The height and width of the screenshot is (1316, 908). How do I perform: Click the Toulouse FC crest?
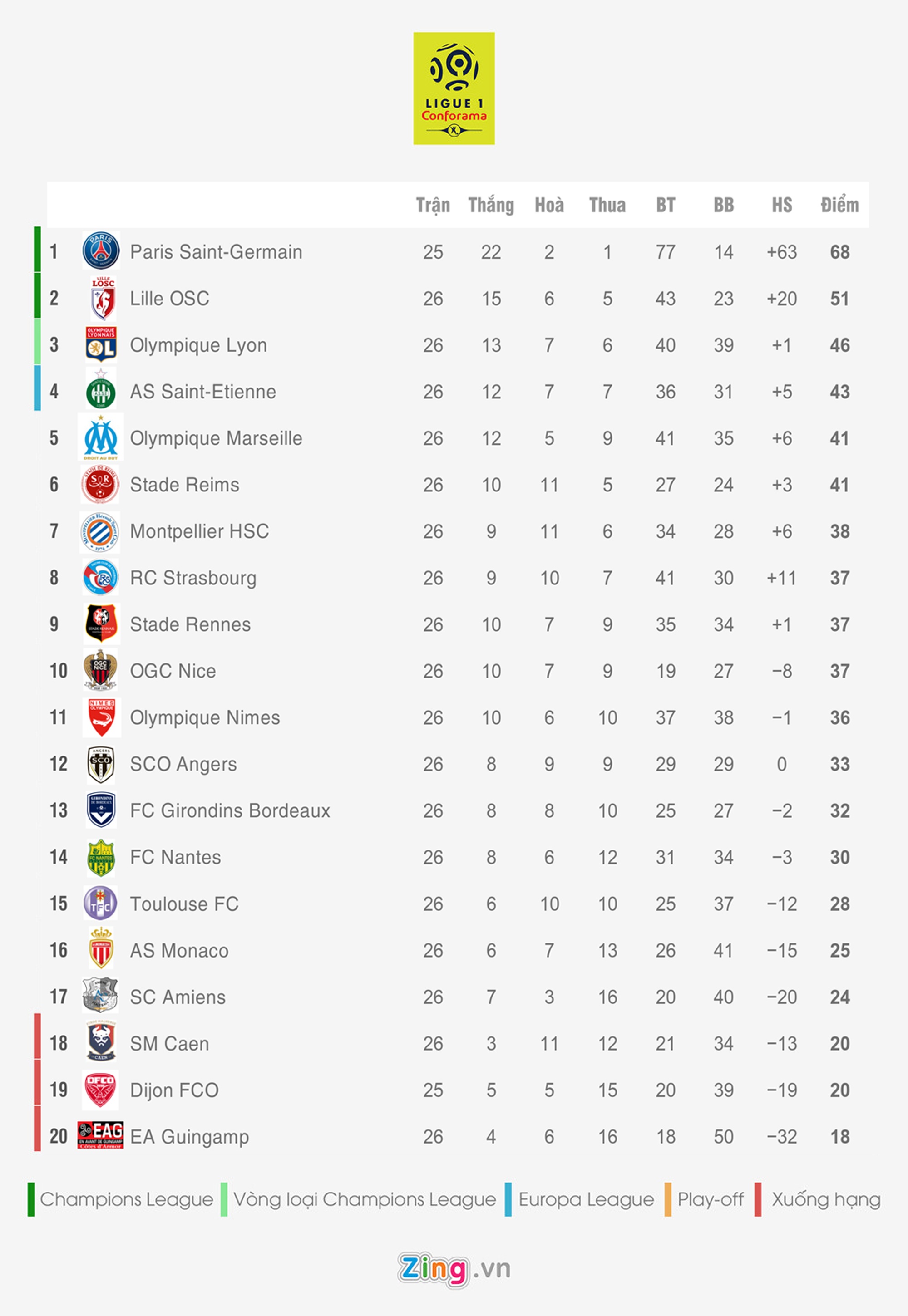(100, 903)
